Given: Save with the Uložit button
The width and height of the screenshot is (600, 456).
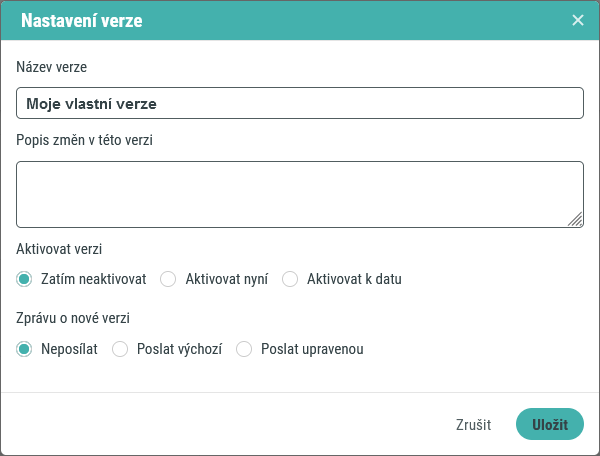Looking at the screenshot, I should [549, 424].
